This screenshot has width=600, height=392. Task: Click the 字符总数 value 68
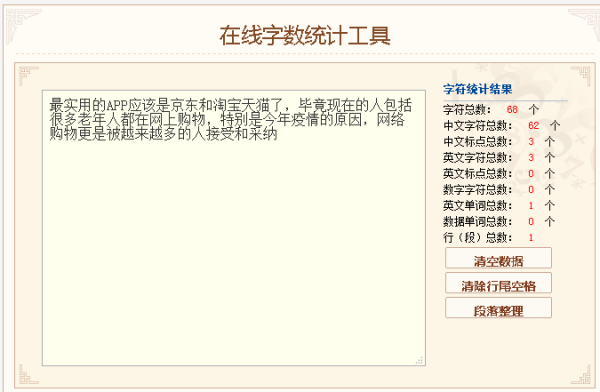coord(512,110)
